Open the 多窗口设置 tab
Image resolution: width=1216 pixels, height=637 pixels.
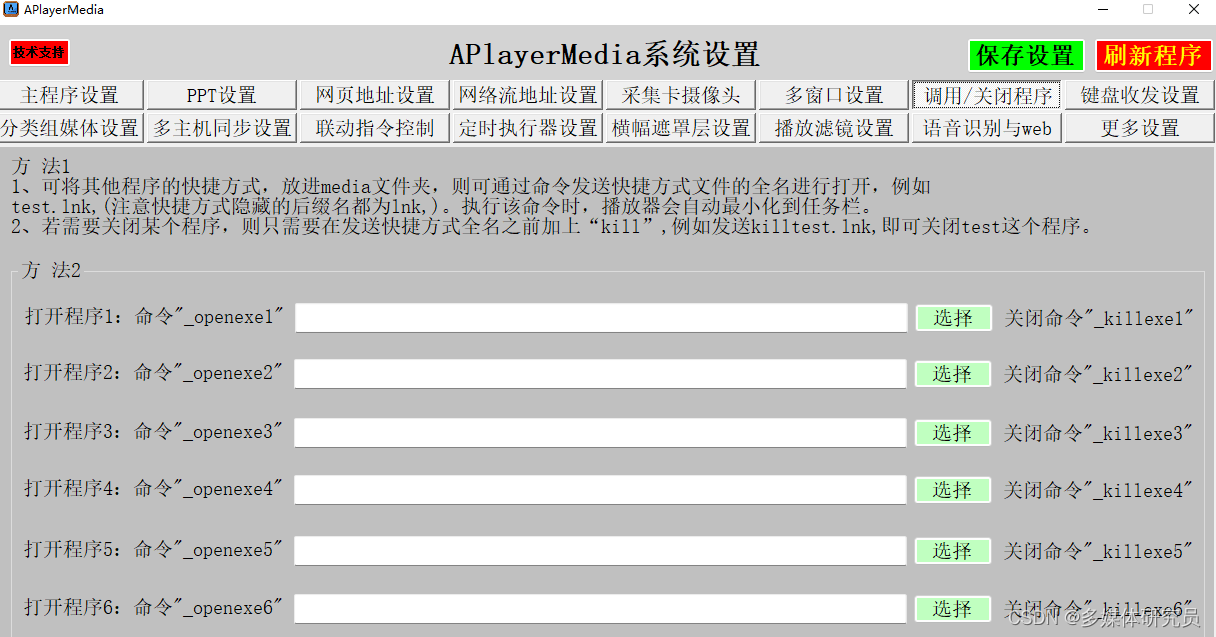coord(834,95)
